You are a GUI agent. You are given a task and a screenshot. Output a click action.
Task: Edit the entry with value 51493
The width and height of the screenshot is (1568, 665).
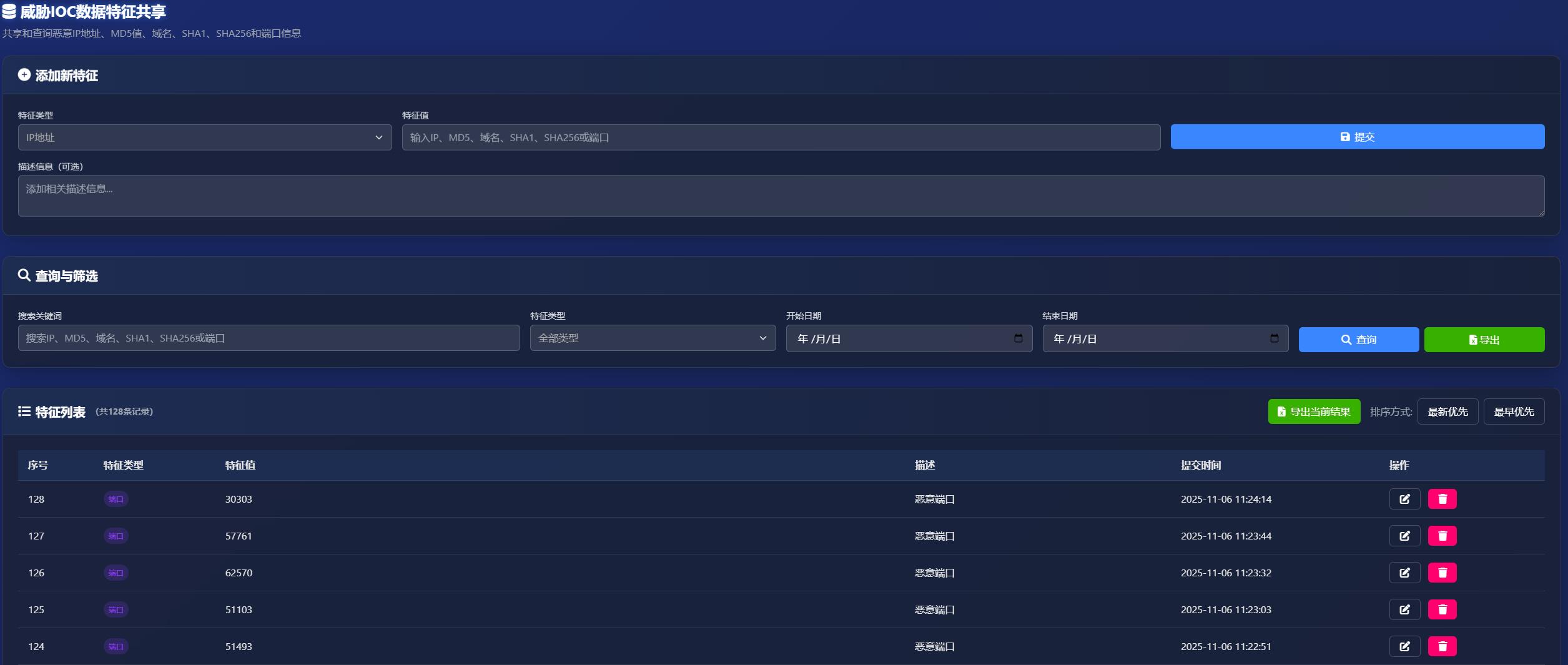point(1404,646)
